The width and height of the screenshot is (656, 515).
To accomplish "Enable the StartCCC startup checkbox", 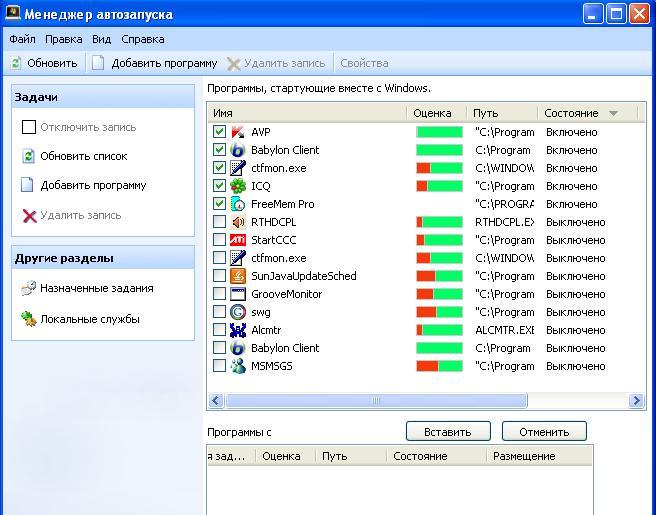I will click(219, 240).
